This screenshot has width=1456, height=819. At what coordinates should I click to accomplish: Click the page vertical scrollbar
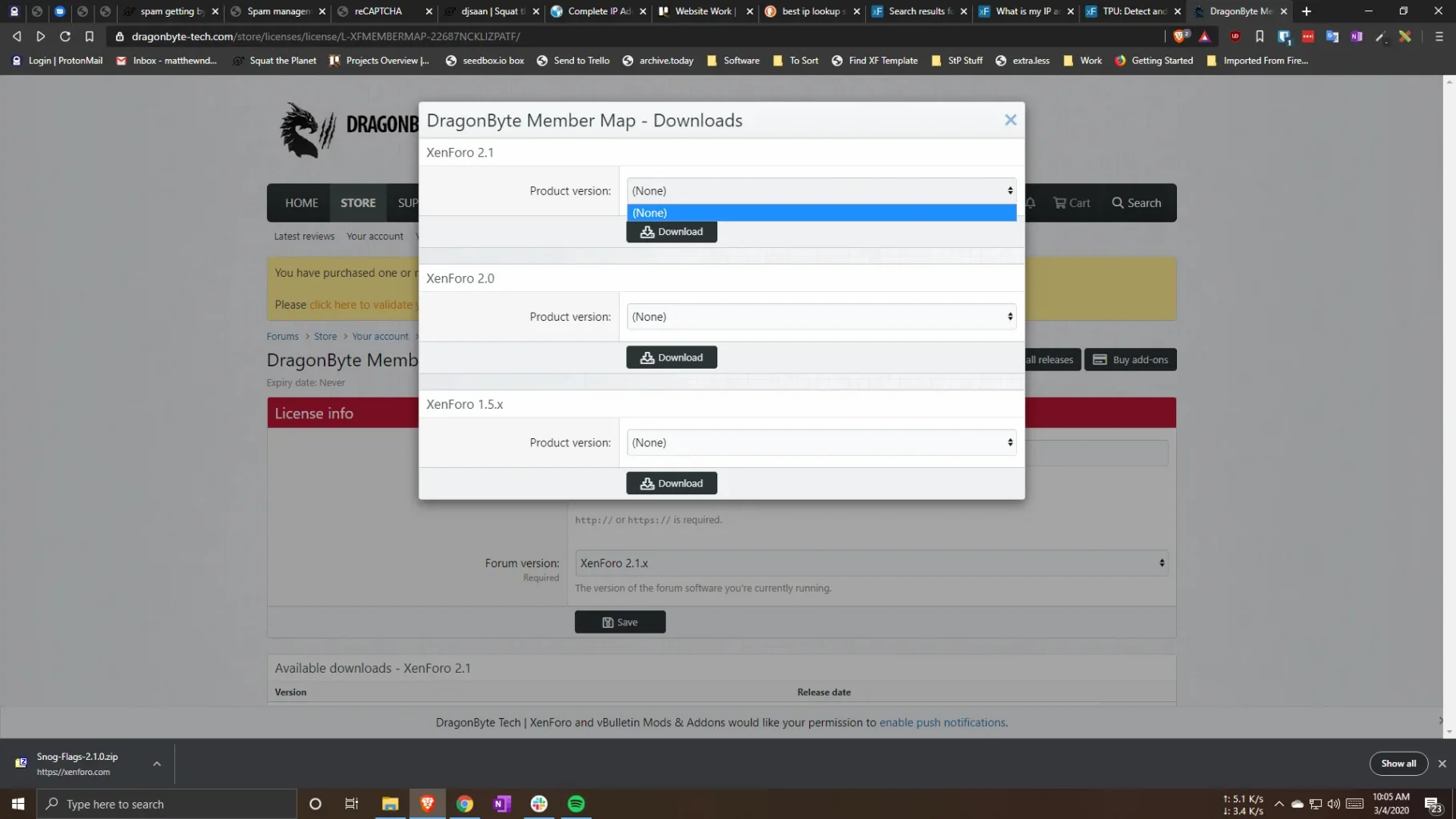point(1449,406)
